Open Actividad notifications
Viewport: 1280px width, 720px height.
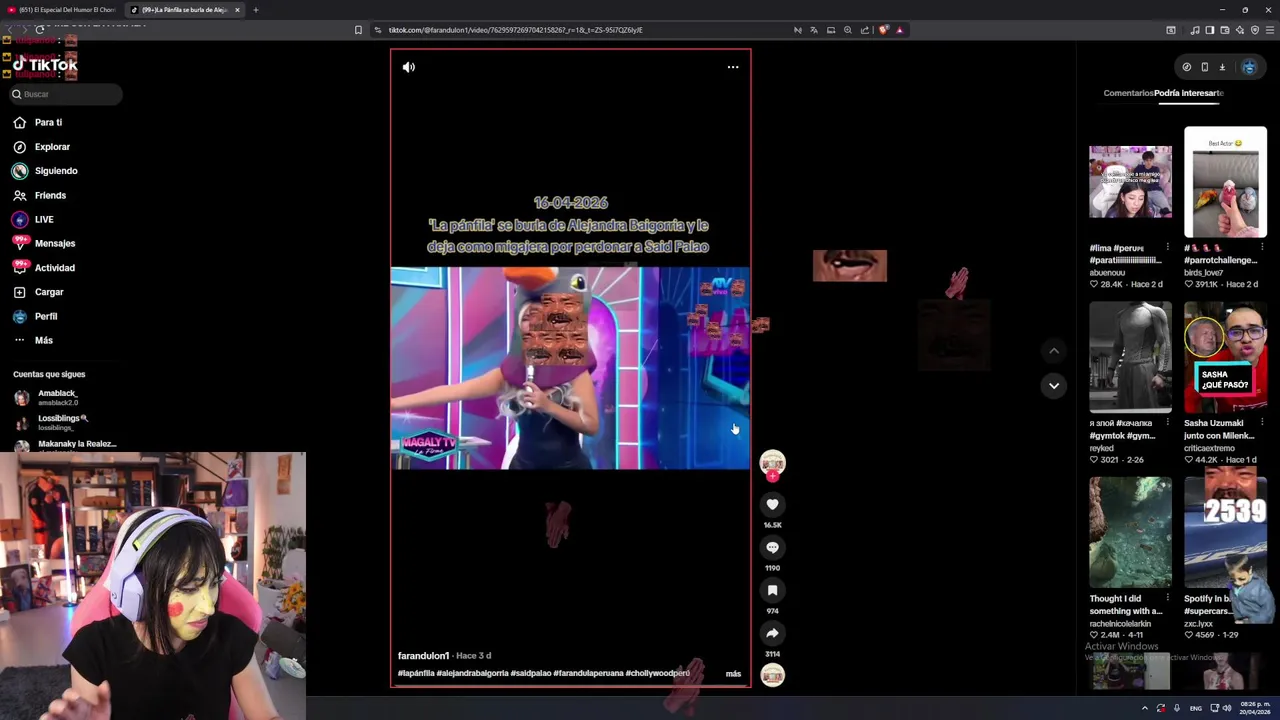pos(55,268)
